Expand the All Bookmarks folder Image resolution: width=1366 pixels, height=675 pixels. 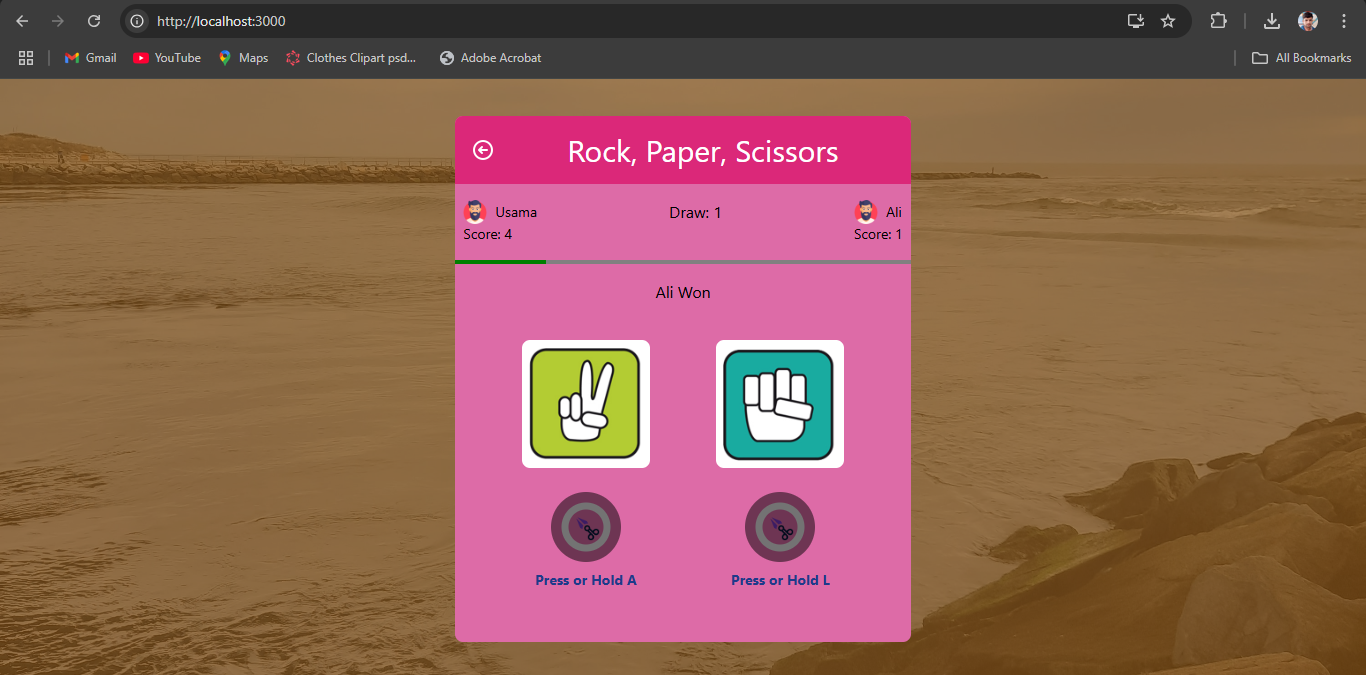pyautogui.click(x=1301, y=58)
